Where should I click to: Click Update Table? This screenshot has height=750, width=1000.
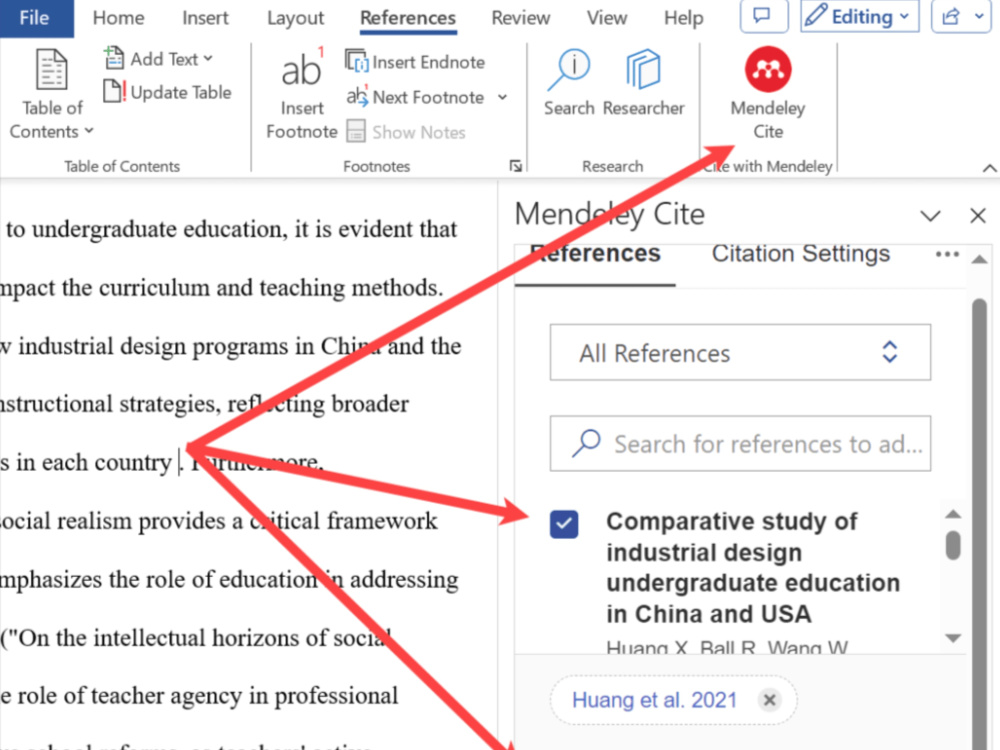click(167, 92)
